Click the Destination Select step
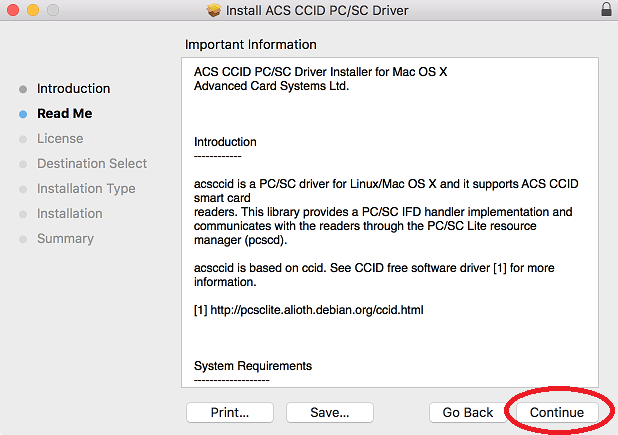 92,164
